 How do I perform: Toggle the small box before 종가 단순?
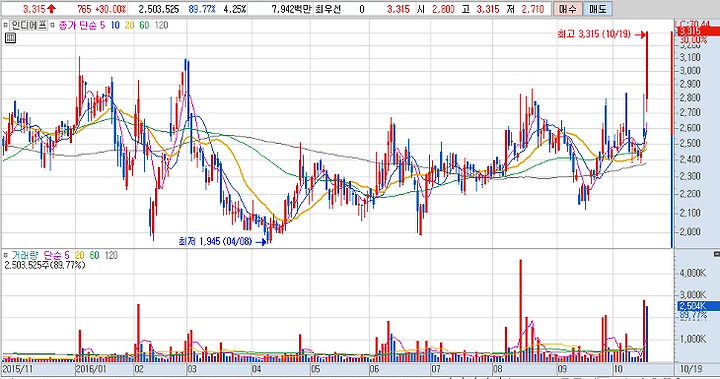click(x=52, y=25)
